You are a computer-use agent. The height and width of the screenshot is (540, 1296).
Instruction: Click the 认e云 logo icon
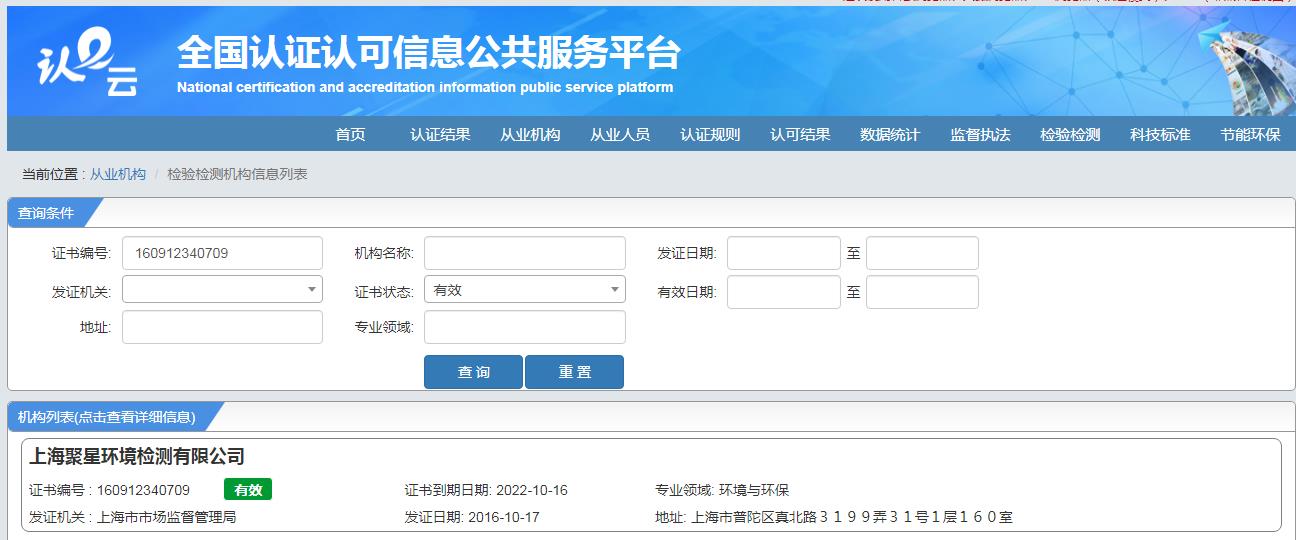click(x=87, y=64)
